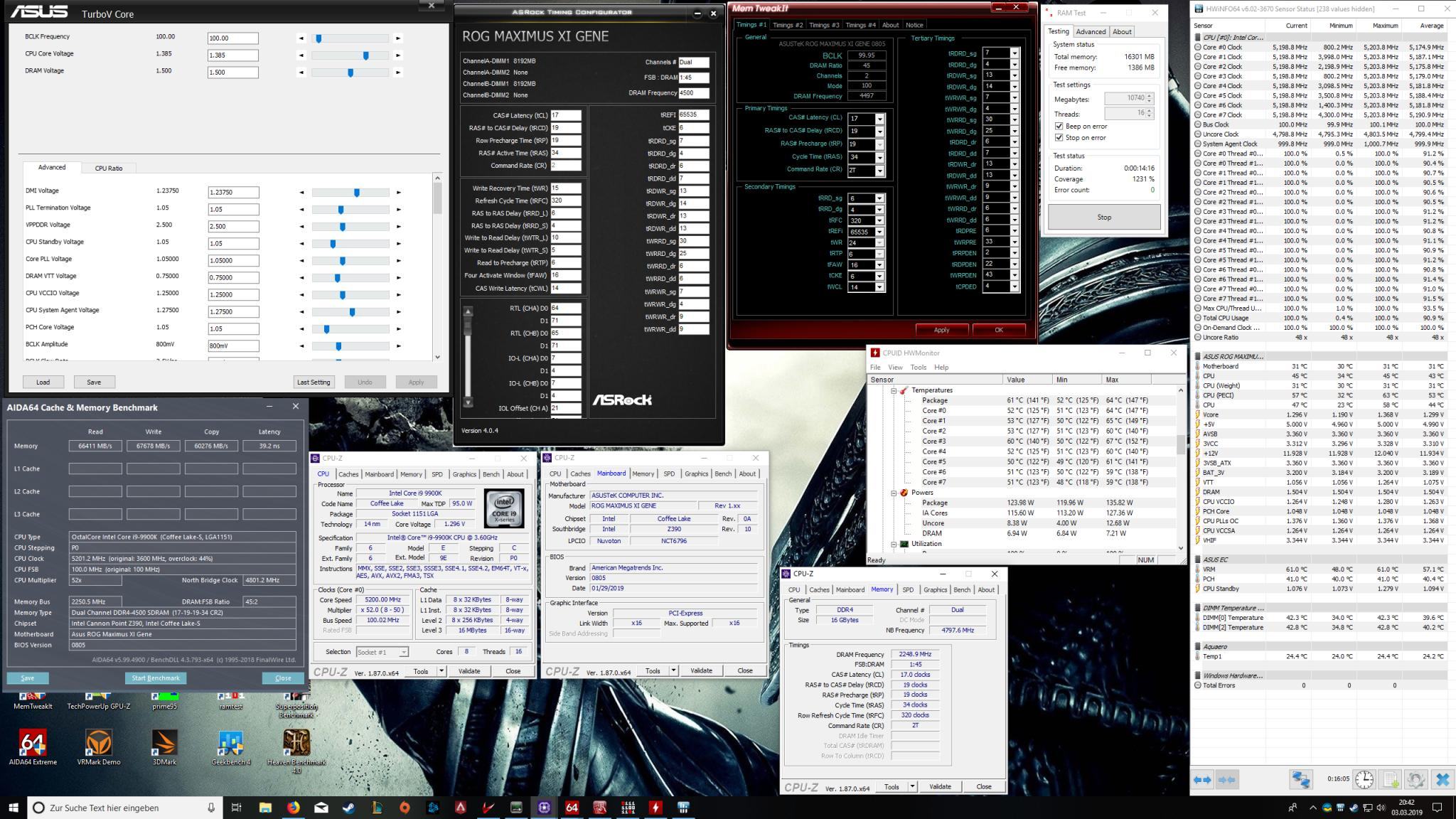This screenshot has width=1456, height=819.
Task: Click the CPU VCCIO Voltage input field
Action: (x=233, y=295)
